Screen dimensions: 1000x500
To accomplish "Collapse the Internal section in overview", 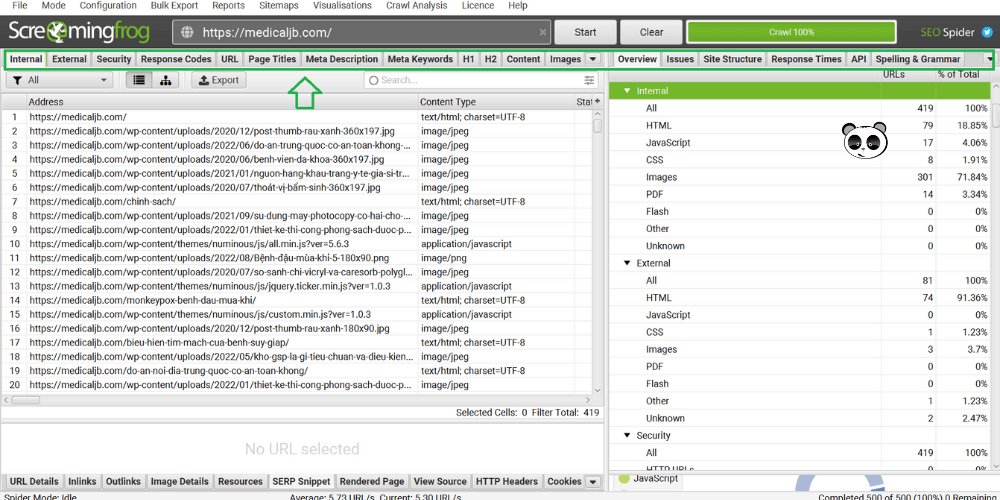I will [x=628, y=91].
